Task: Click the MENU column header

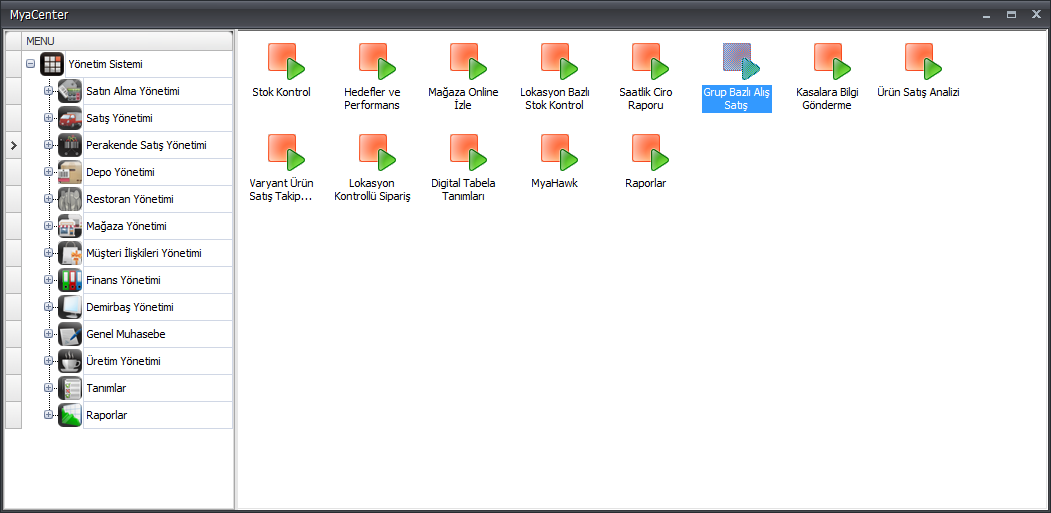Action: pyautogui.click(x=127, y=41)
